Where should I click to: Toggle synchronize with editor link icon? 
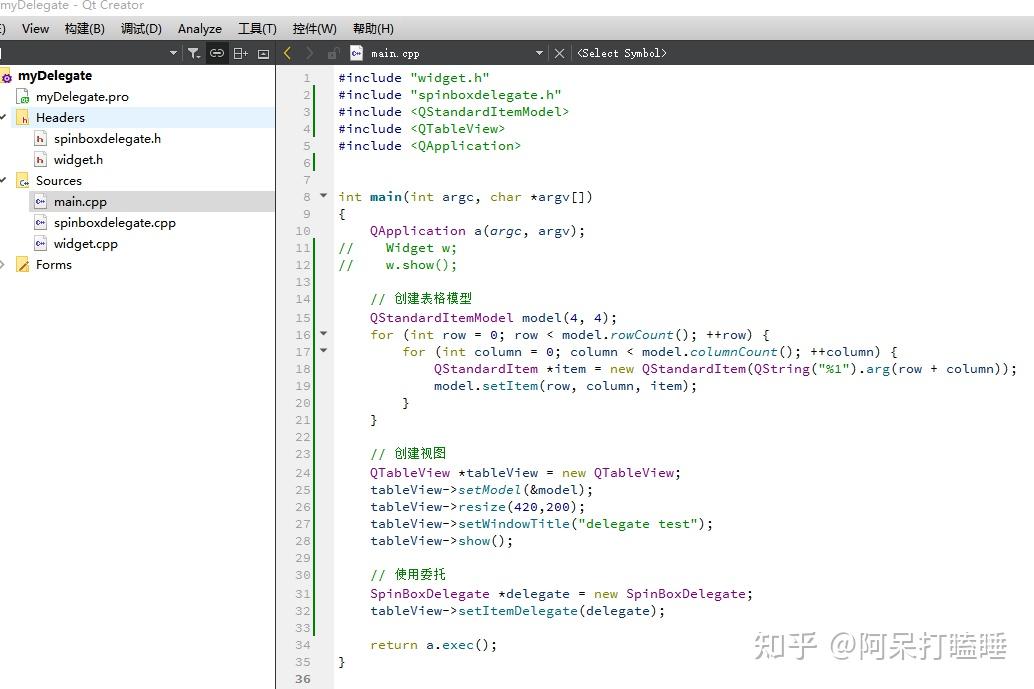click(x=216, y=53)
